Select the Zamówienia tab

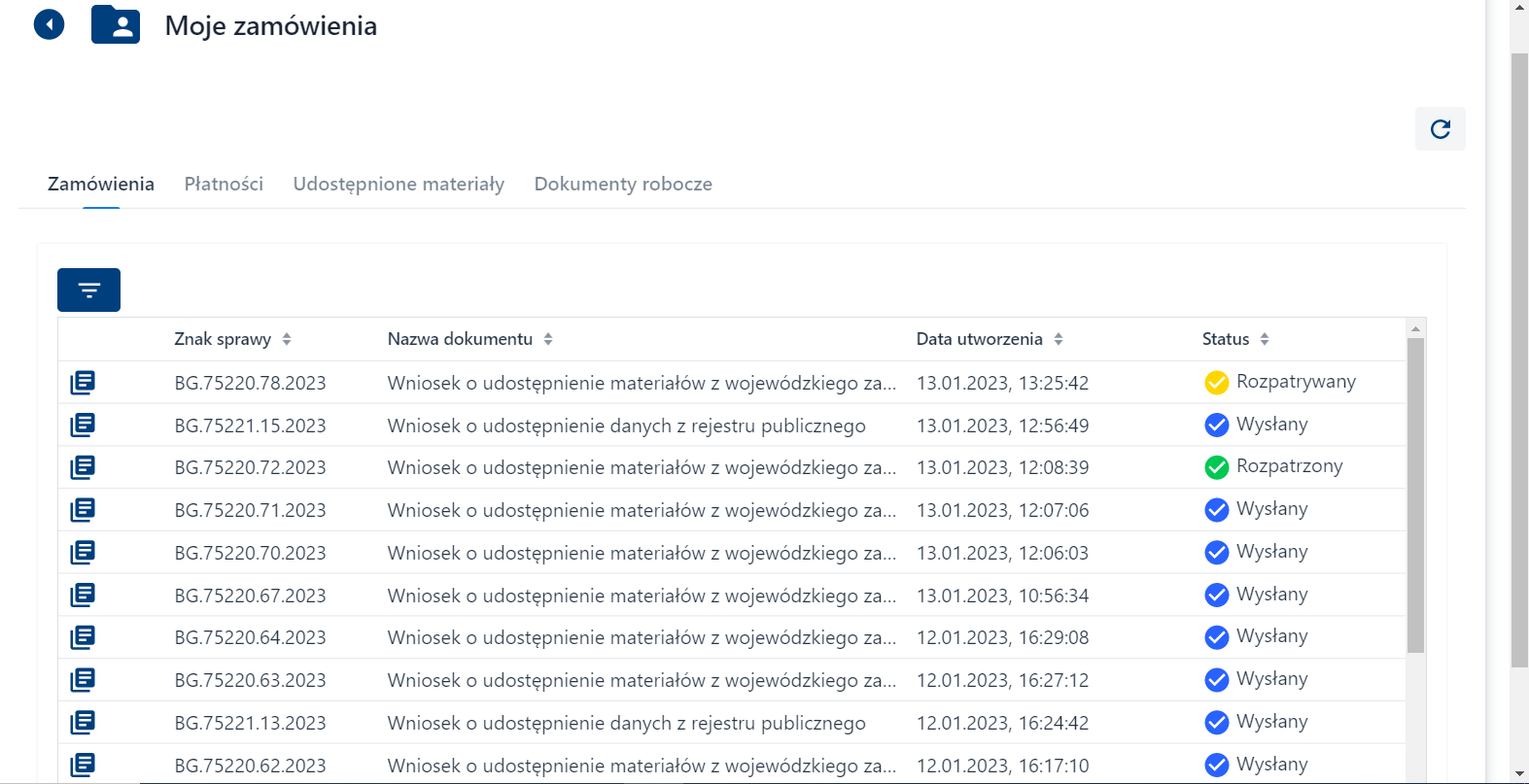101,184
